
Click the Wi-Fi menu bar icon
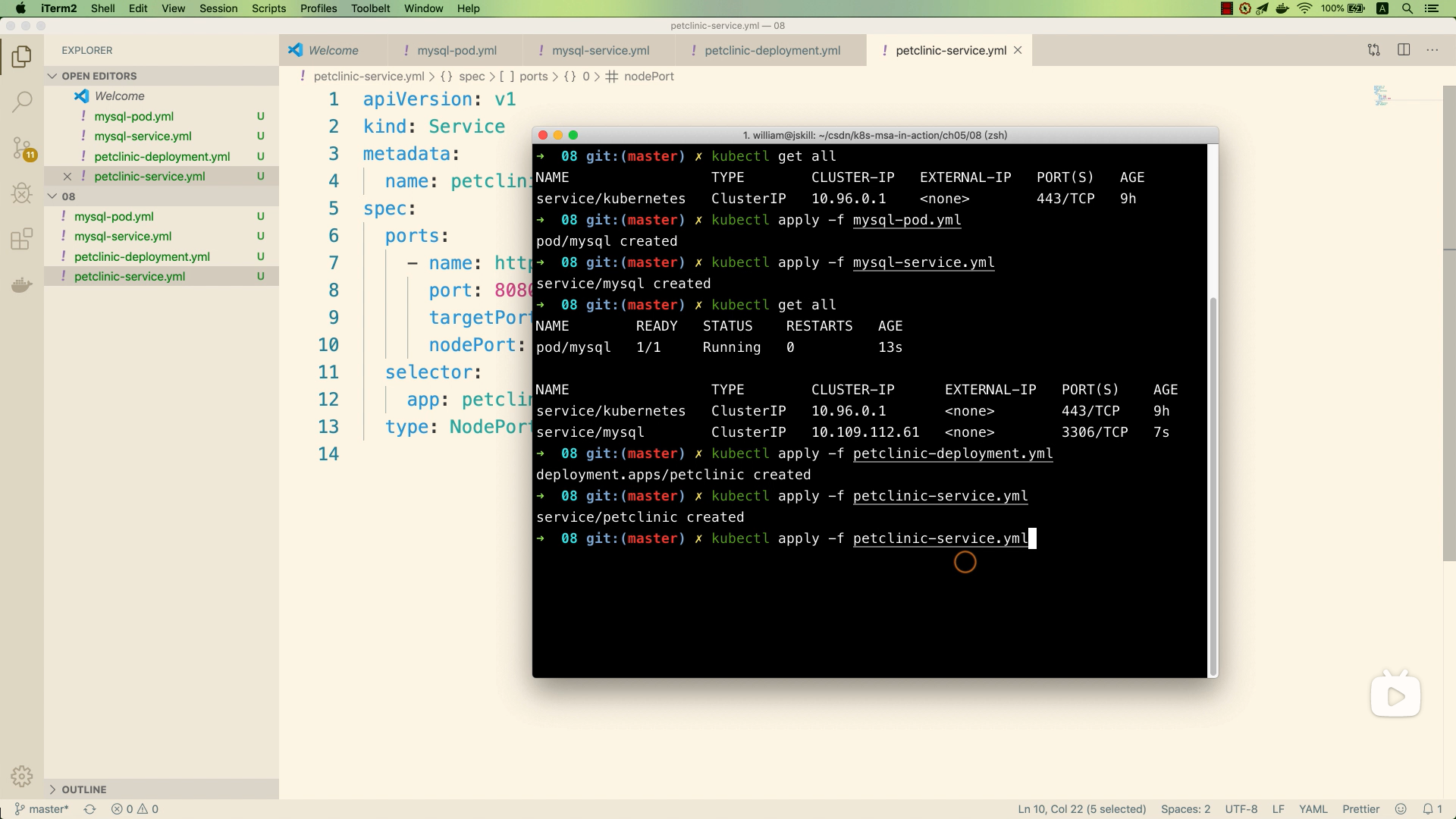1304,8
